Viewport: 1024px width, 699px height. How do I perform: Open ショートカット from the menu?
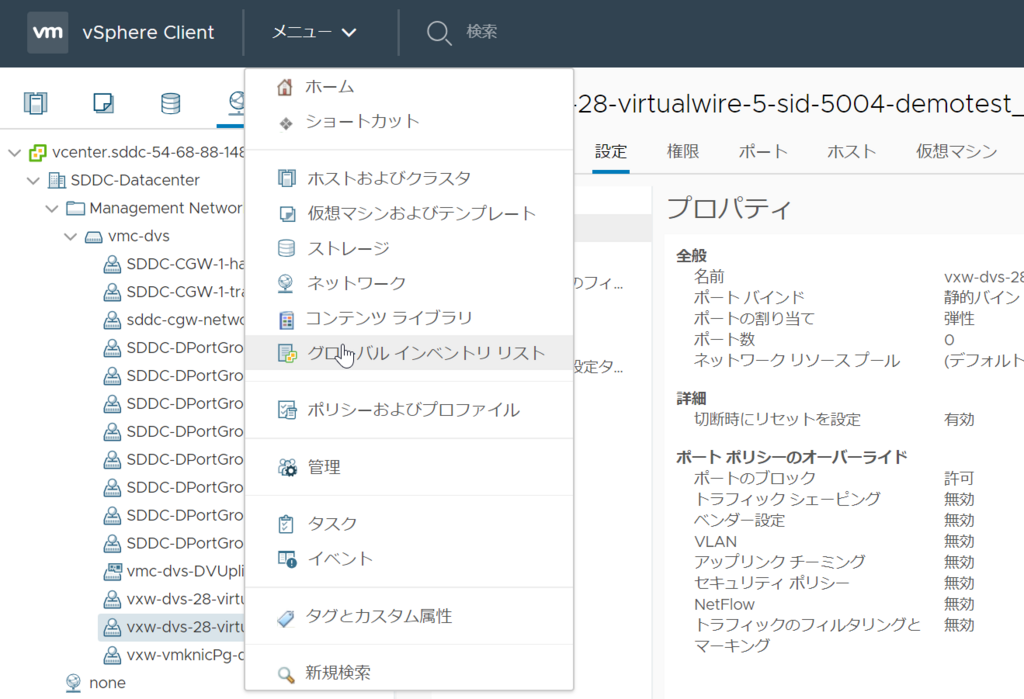pos(362,122)
